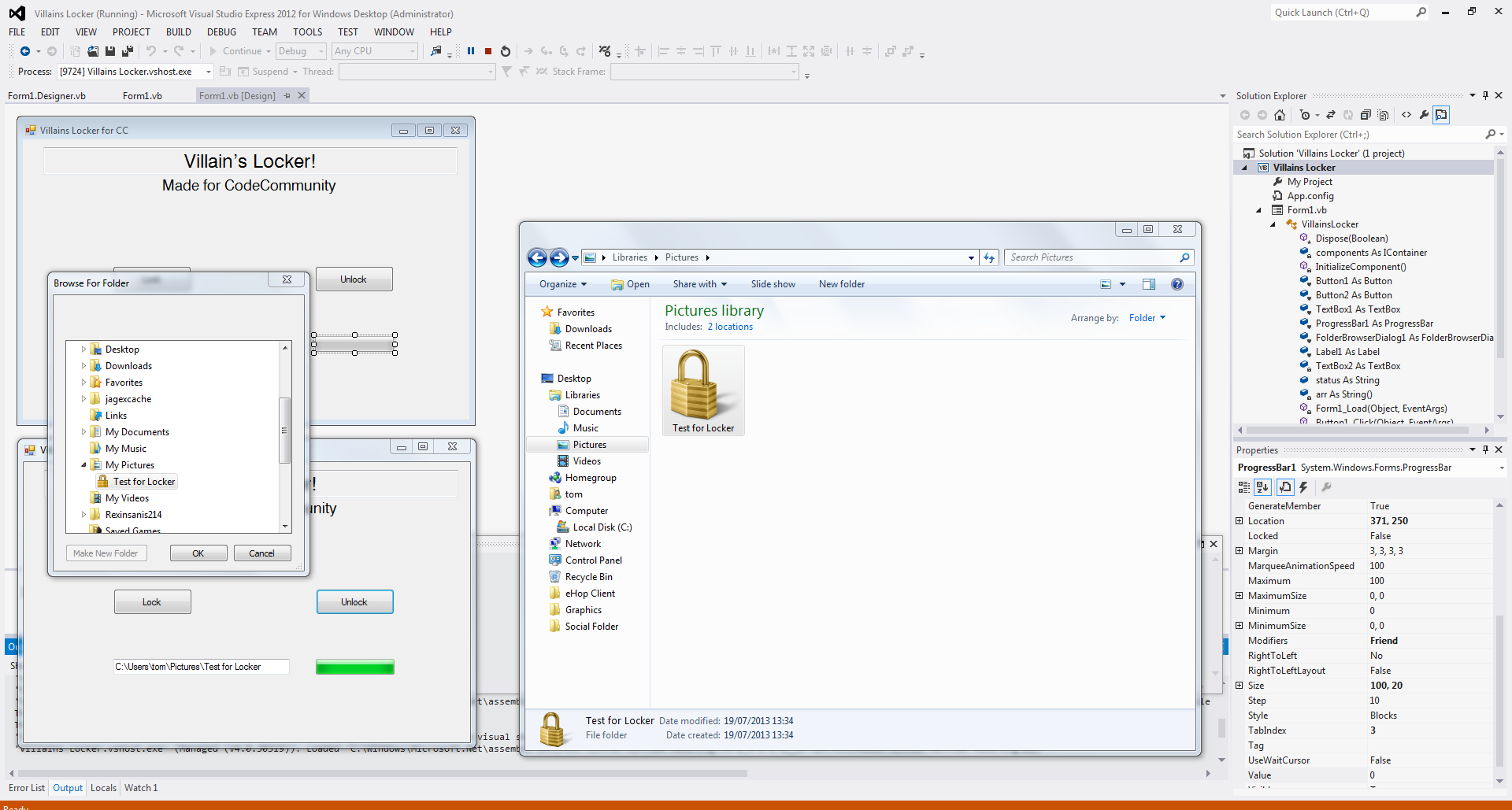Image resolution: width=1512 pixels, height=810 pixels.
Task: Open the Organize menu in Explorer
Action: [563, 284]
